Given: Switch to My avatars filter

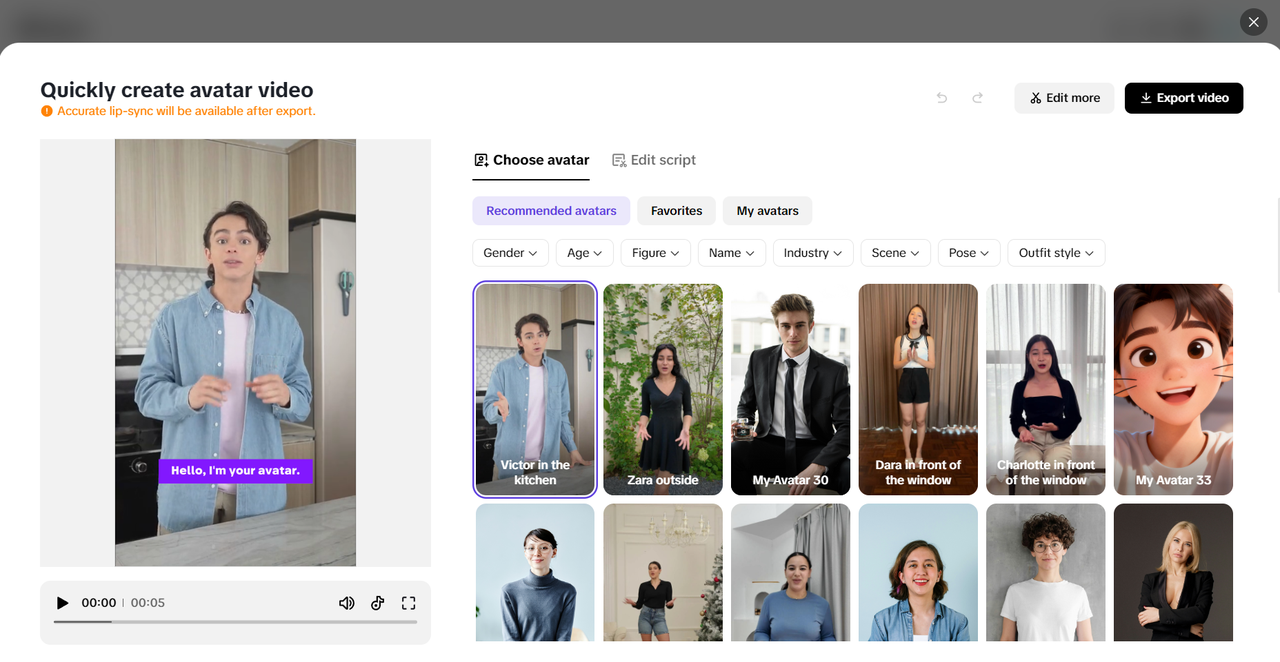Looking at the screenshot, I should point(767,210).
